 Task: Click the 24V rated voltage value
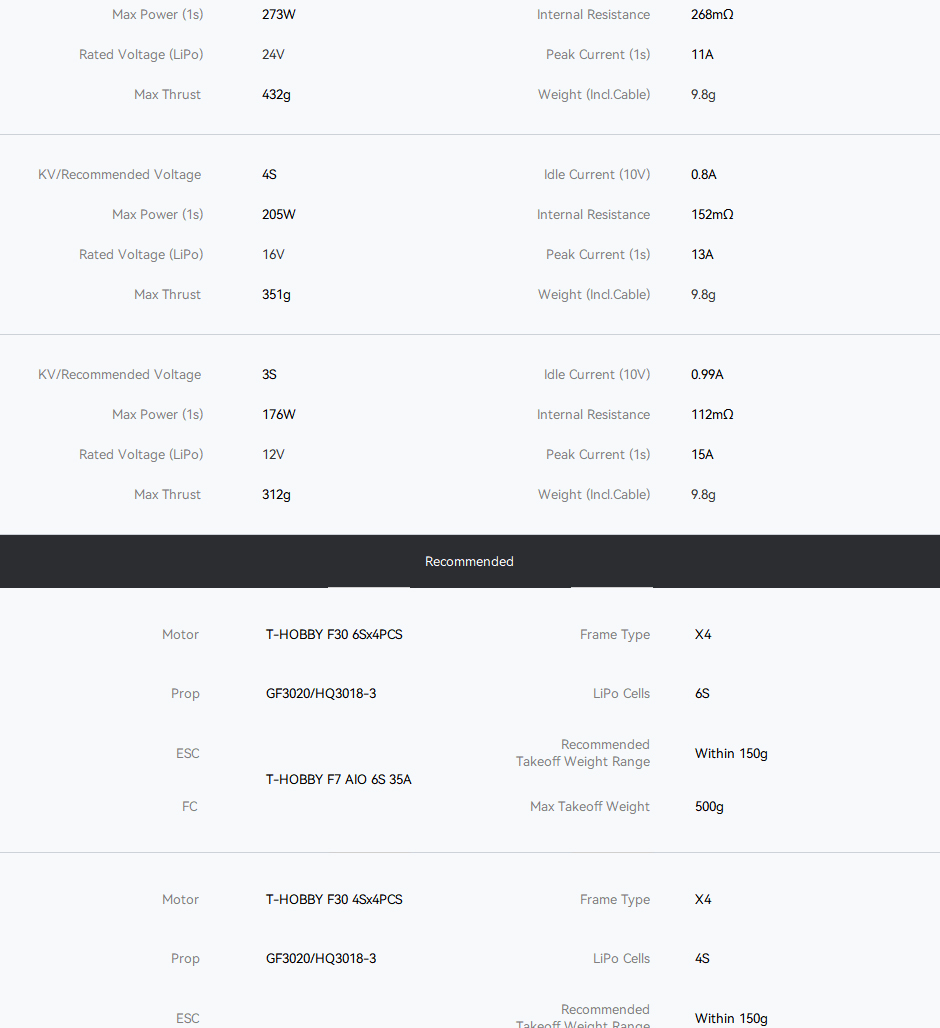coord(273,55)
